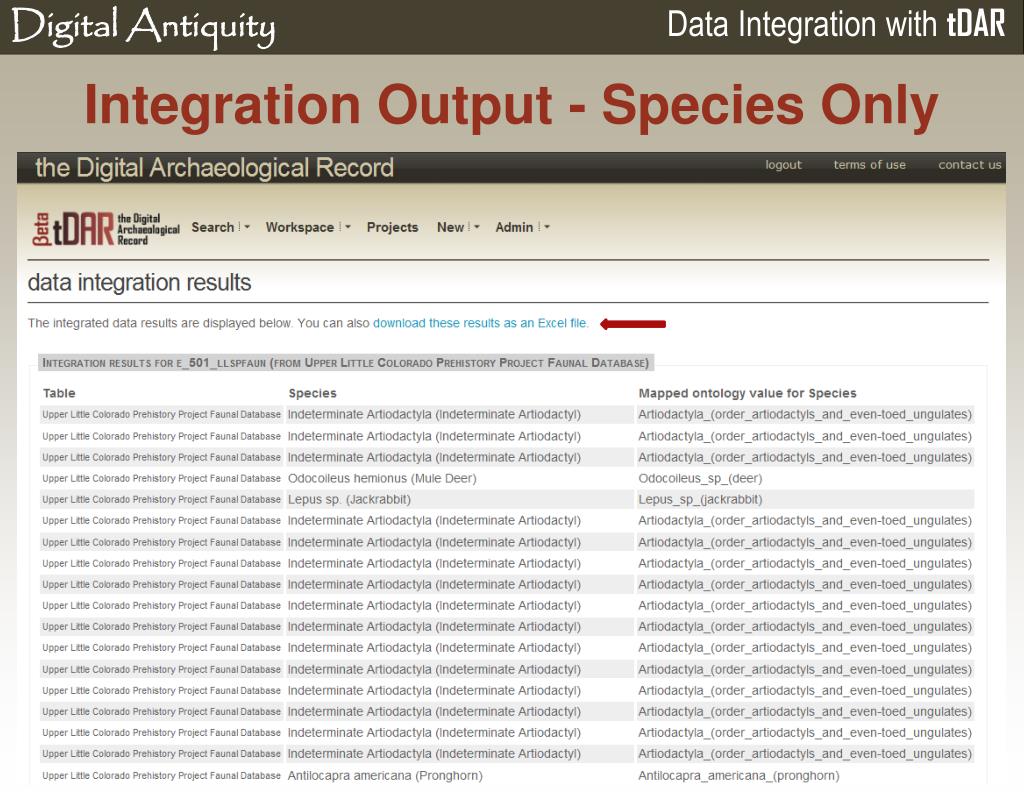The width and height of the screenshot is (1024, 808).
Task: Expand the Admin menu
Action: tap(522, 227)
